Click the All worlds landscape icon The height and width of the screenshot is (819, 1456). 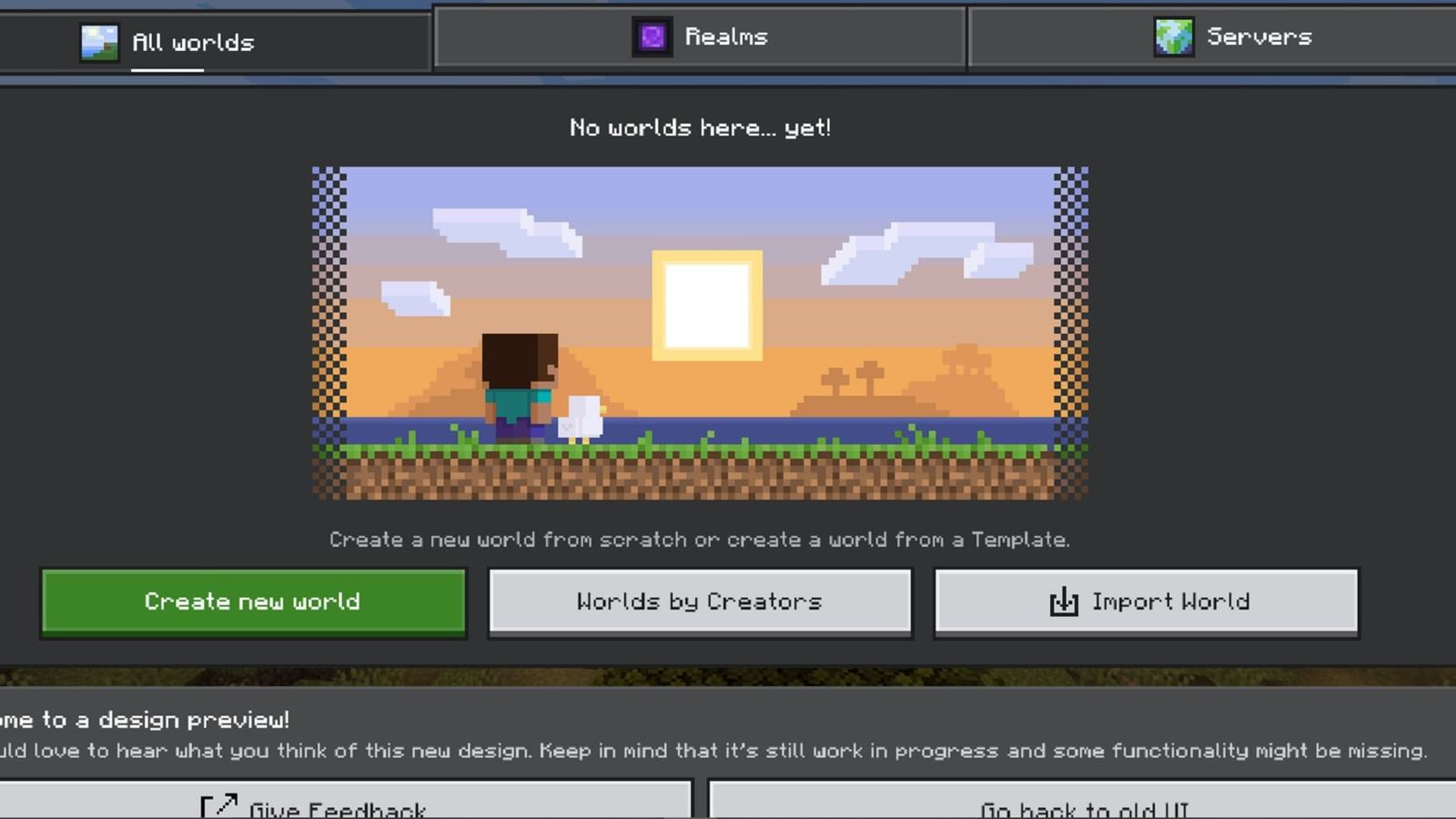point(99,42)
